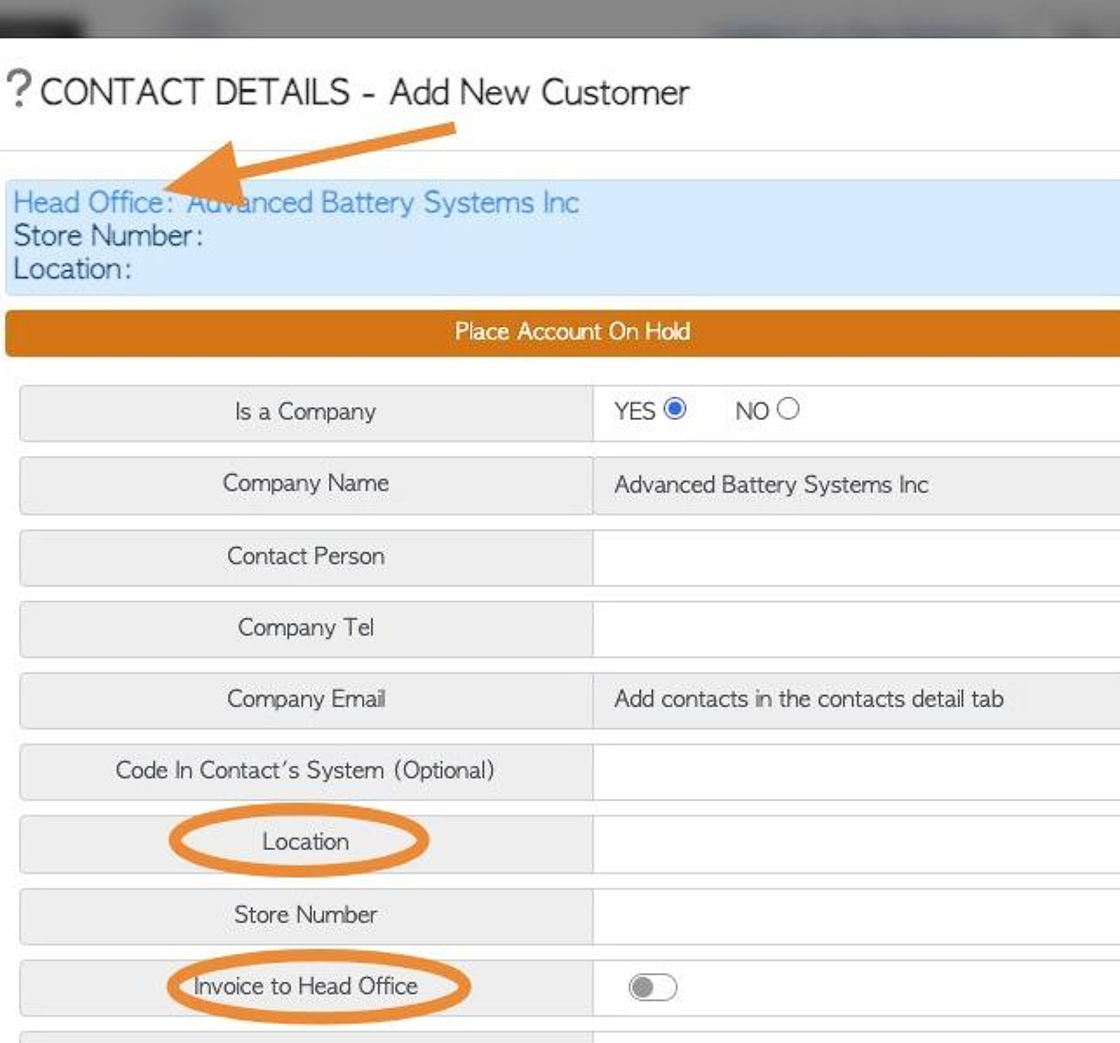
Task: Click the Location: line in blue banner
Action: pyautogui.click(x=73, y=269)
